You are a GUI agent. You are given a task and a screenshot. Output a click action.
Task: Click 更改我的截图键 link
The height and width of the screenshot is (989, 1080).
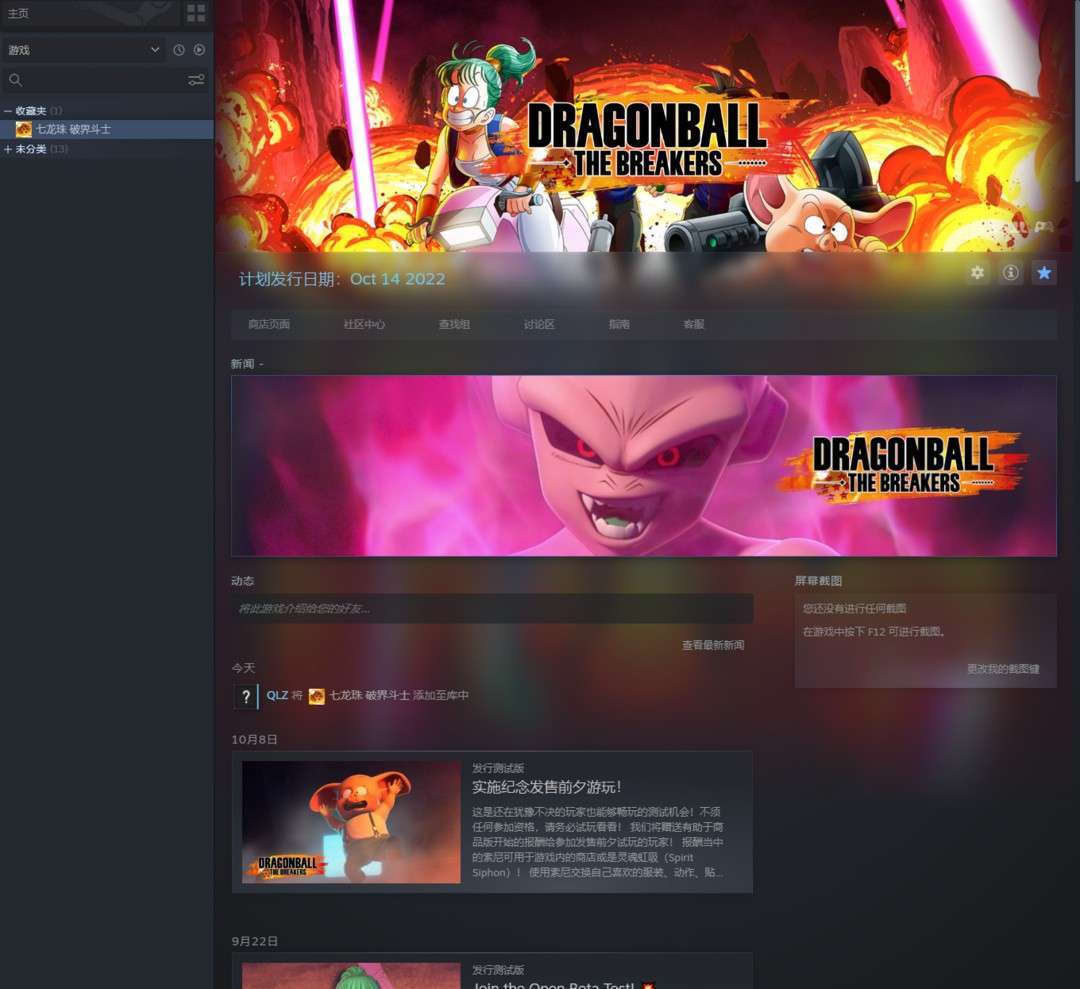tap(1002, 669)
